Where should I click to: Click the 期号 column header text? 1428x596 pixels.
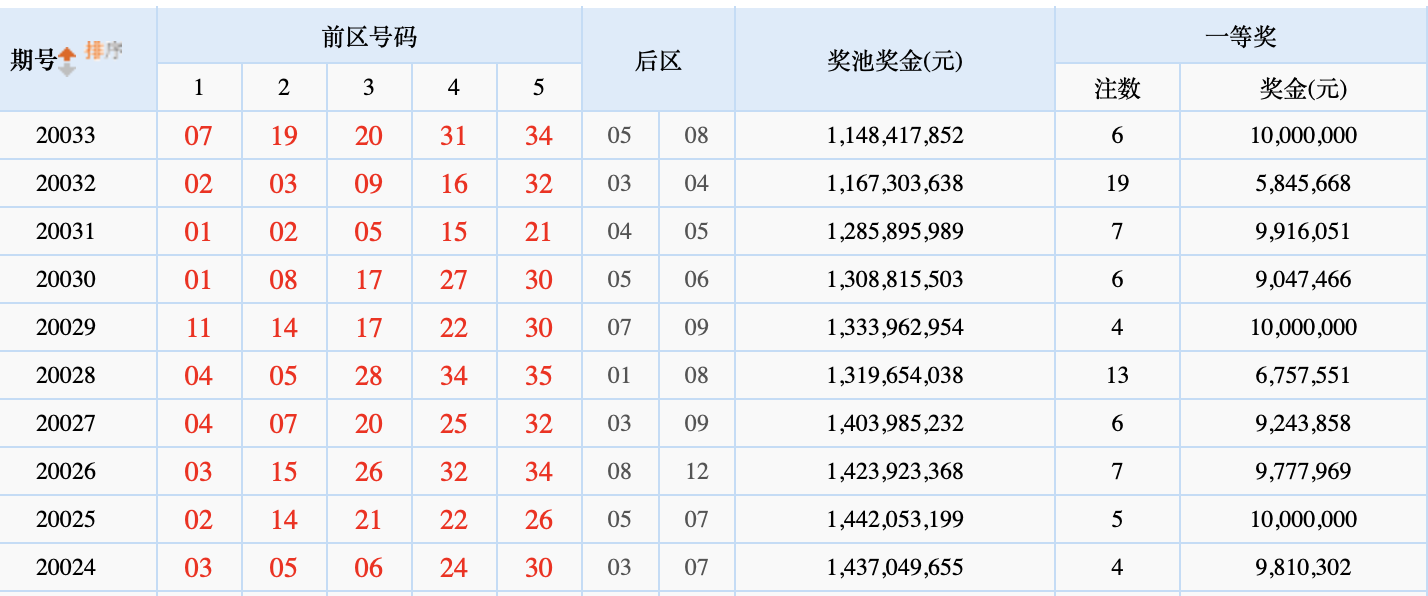click(33, 60)
